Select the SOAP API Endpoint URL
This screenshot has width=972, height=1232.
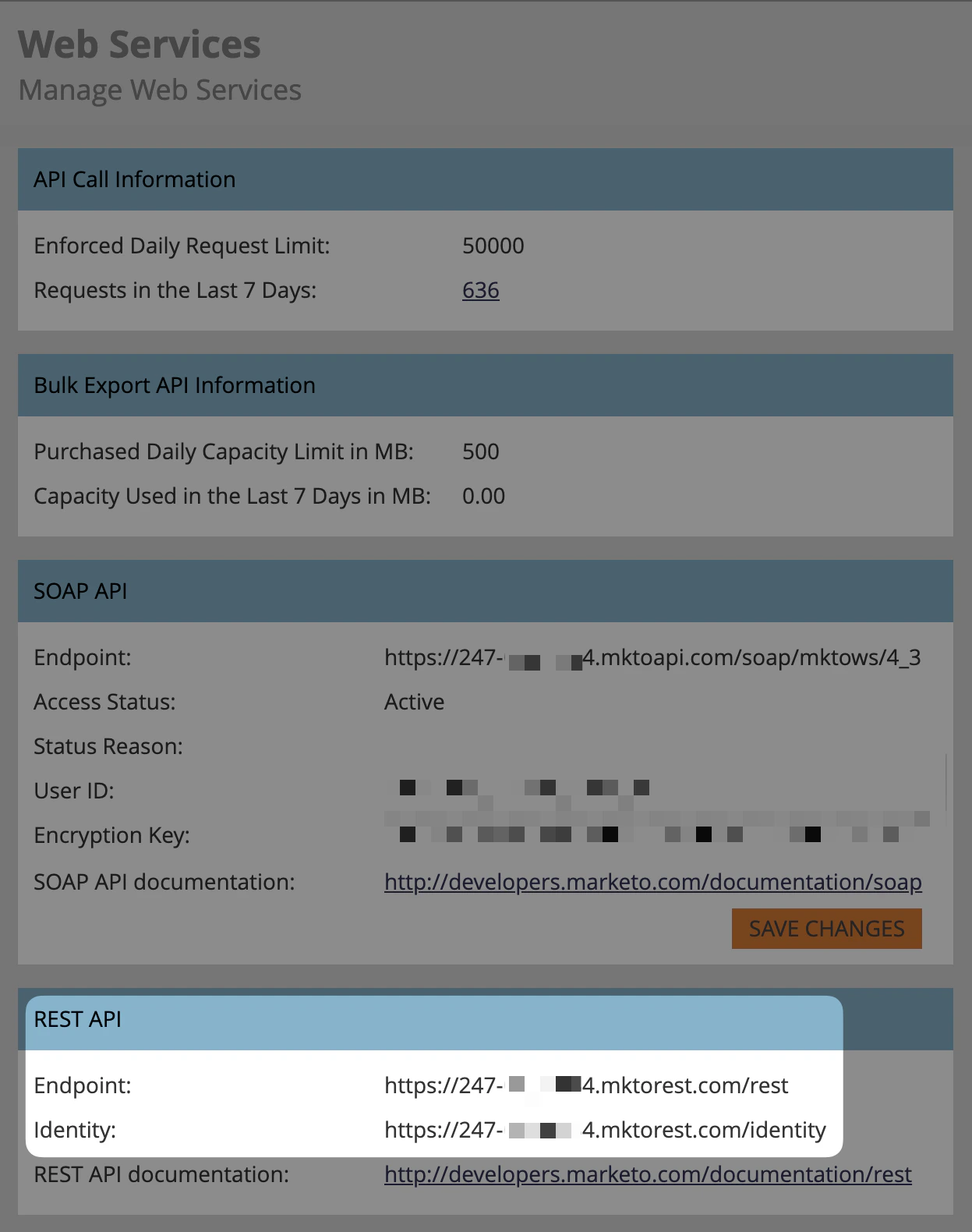pos(652,657)
